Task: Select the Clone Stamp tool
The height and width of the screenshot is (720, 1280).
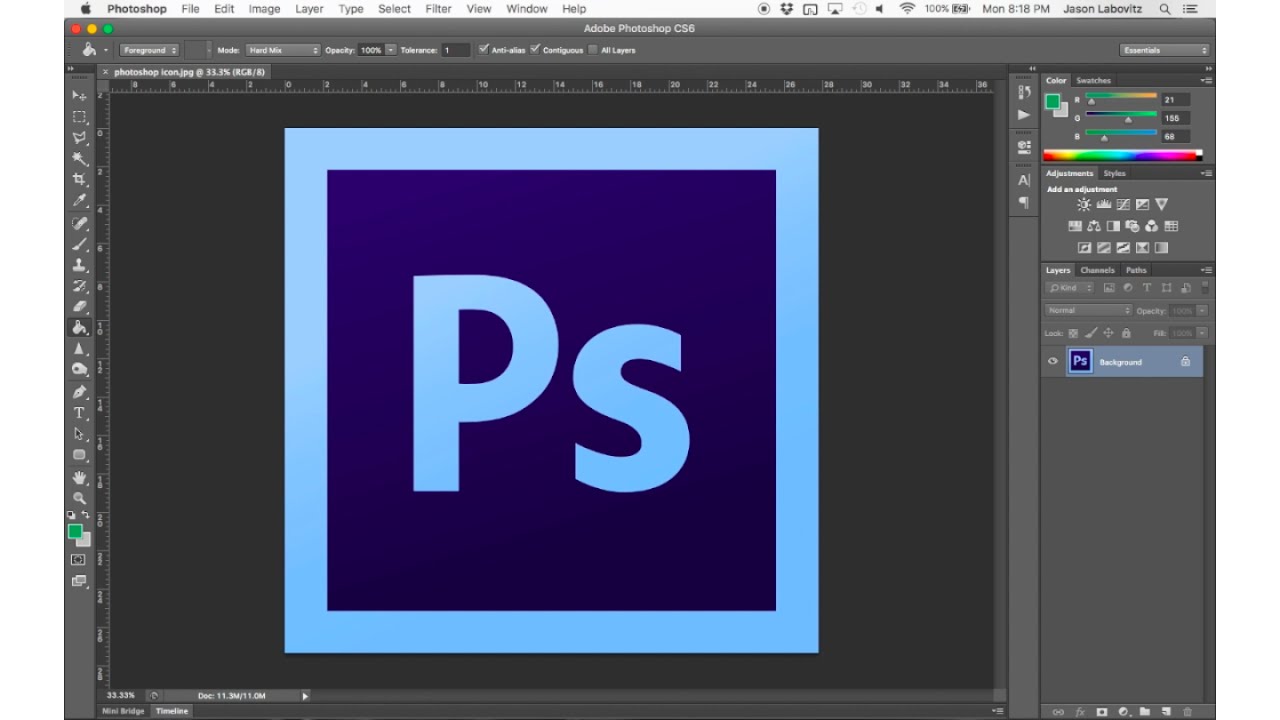Action: click(79, 265)
